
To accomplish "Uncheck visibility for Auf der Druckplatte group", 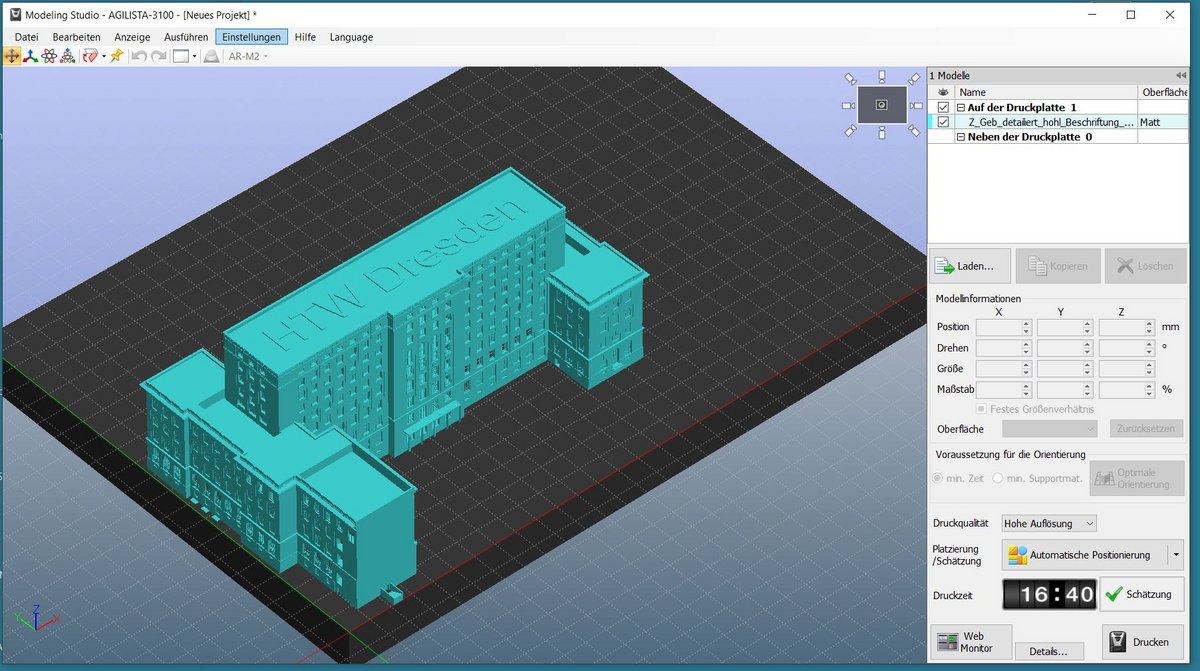I will coord(943,107).
